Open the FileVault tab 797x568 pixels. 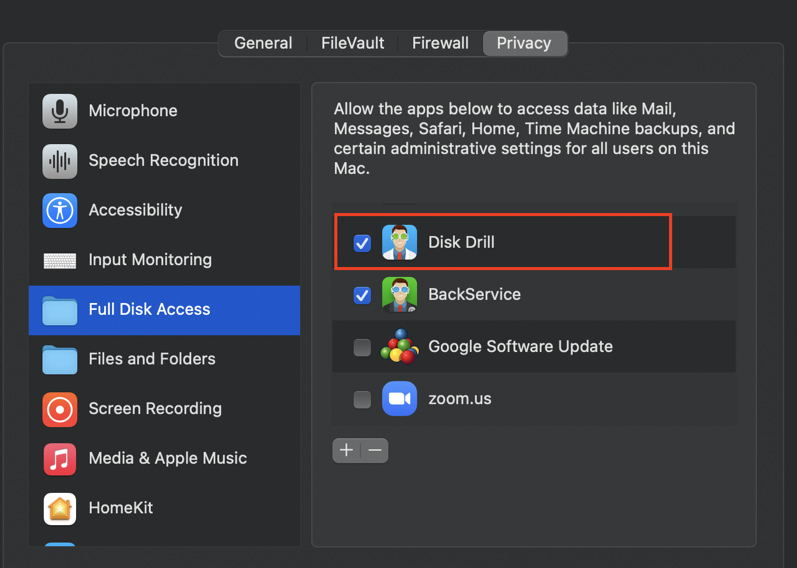pos(352,43)
